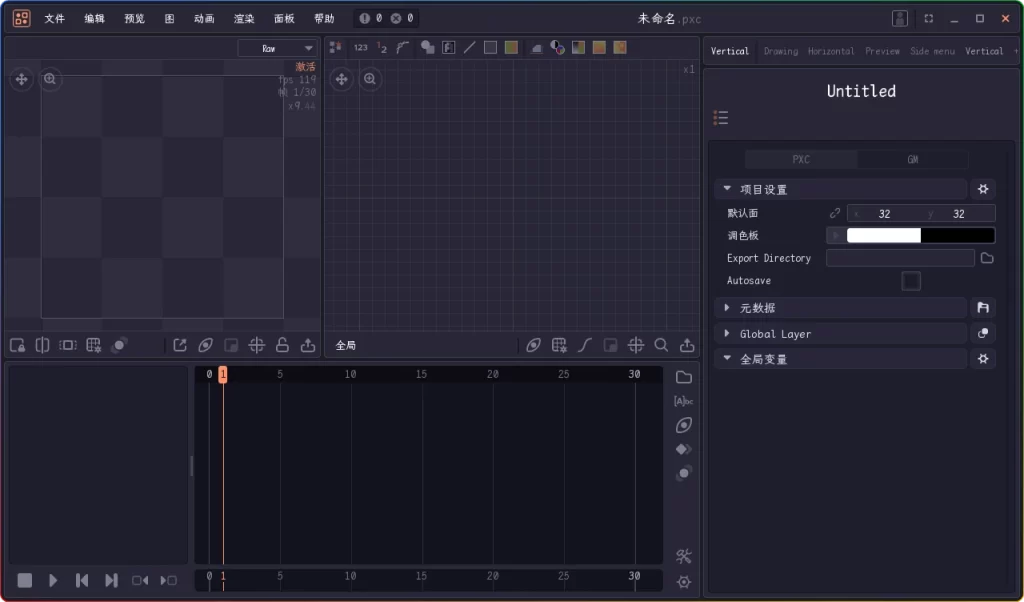
Task: Enable the Autosave checkbox
Action: [x=910, y=281]
